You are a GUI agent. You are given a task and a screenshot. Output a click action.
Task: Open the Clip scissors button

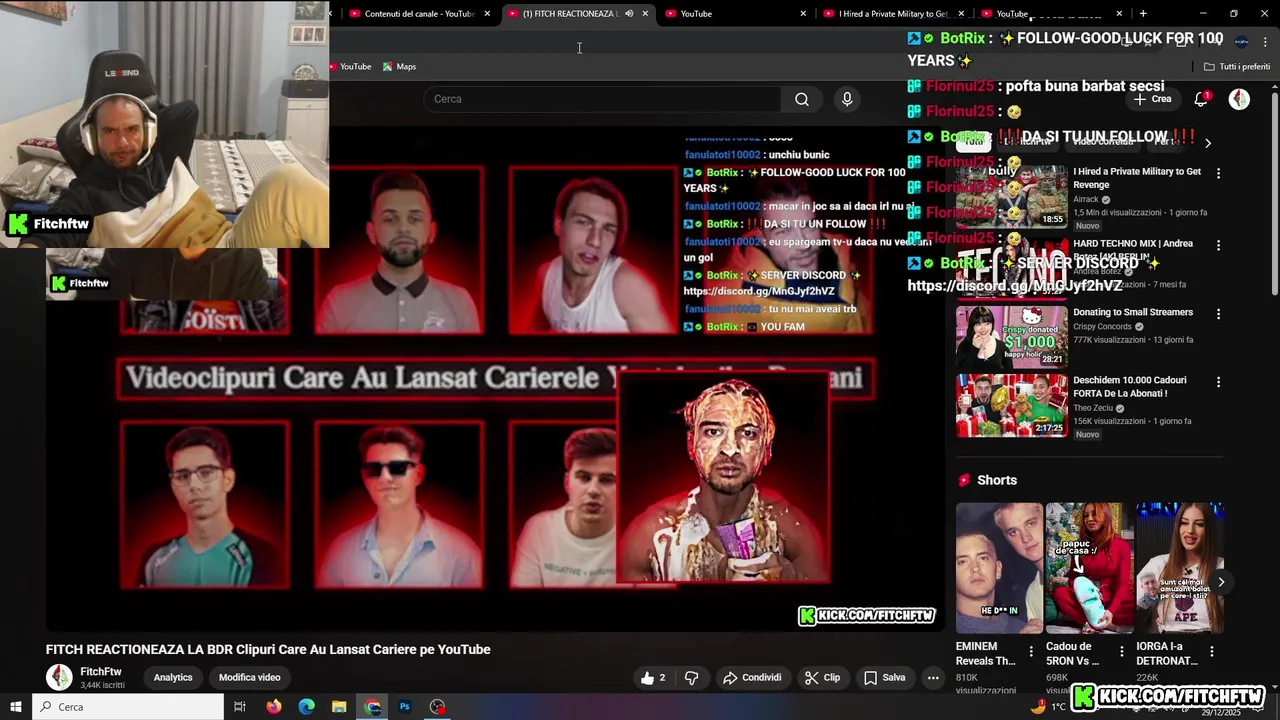click(822, 678)
